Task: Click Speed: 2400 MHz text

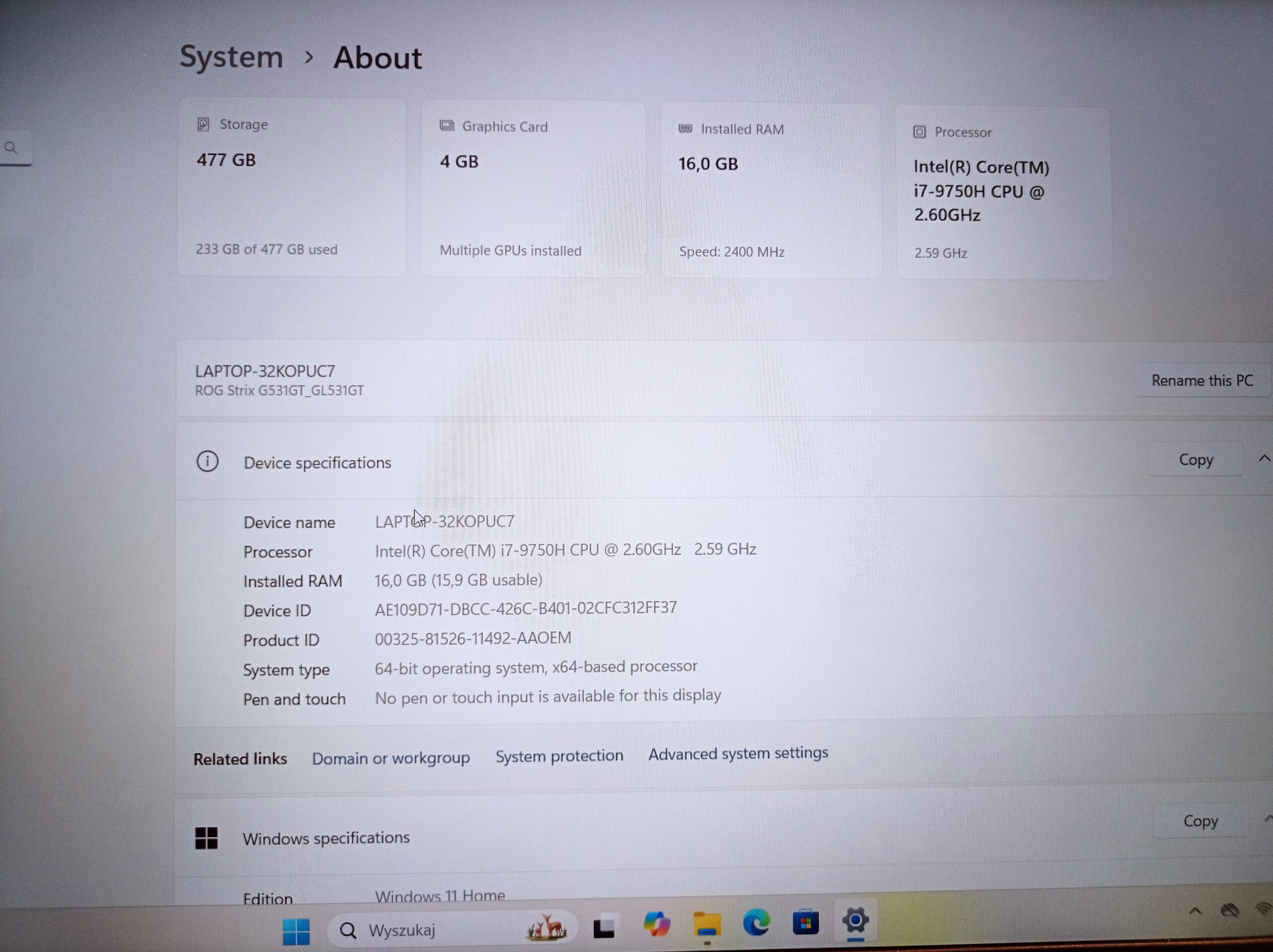Action: click(731, 252)
